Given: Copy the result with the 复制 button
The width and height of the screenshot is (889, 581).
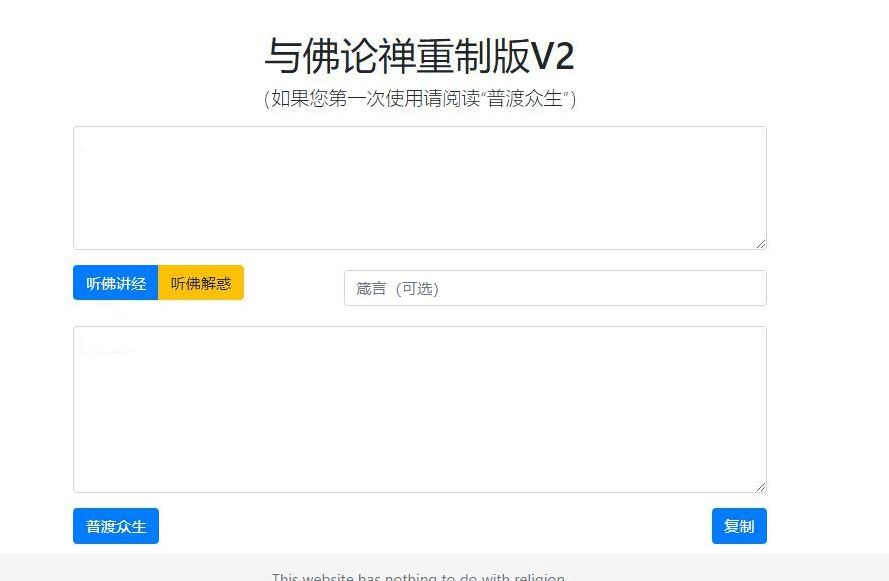Looking at the screenshot, I should pyautogui.click(x=739, y=526).
